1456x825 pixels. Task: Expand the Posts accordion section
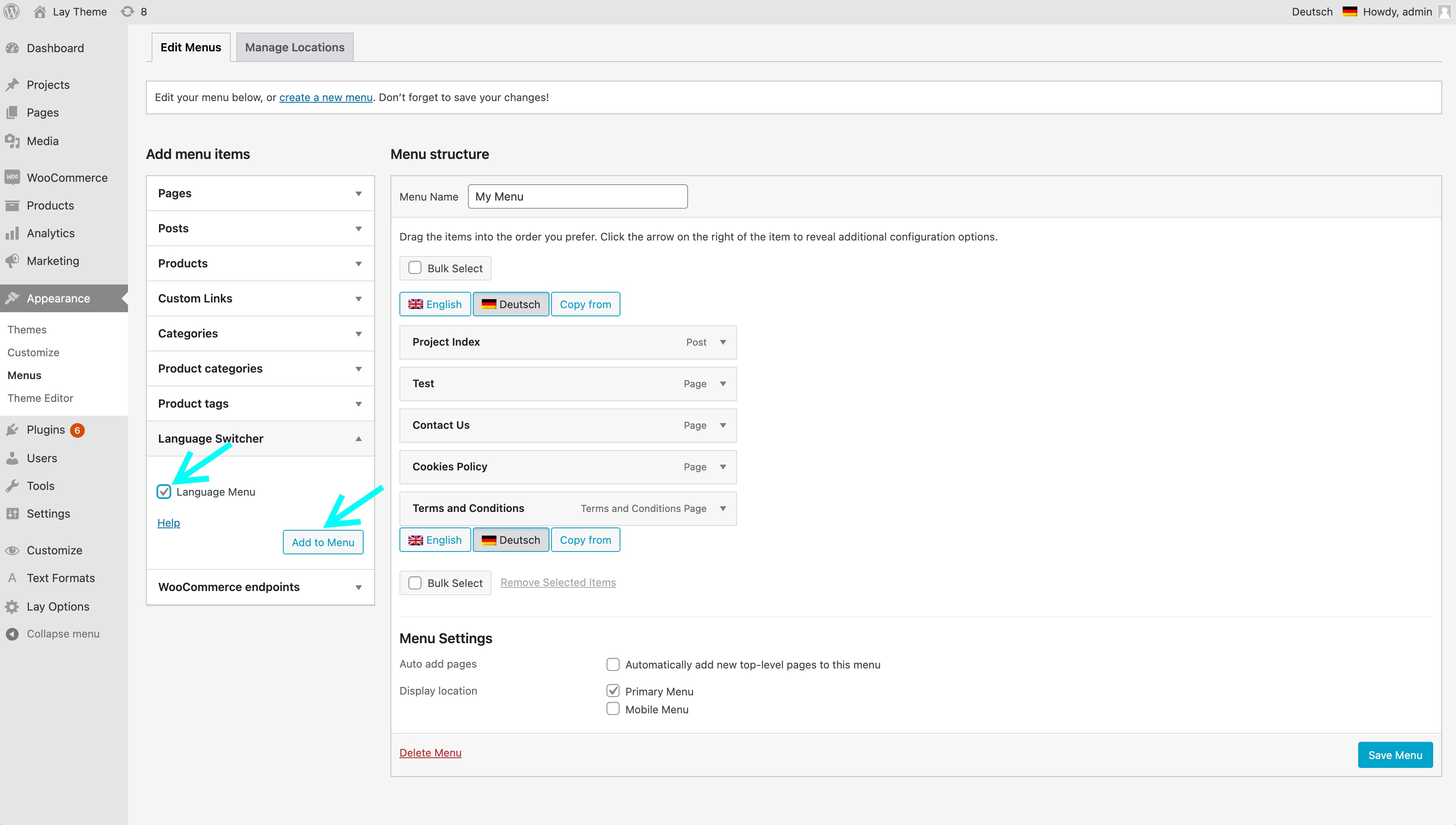pyautogui.click(x=260, y=228)
